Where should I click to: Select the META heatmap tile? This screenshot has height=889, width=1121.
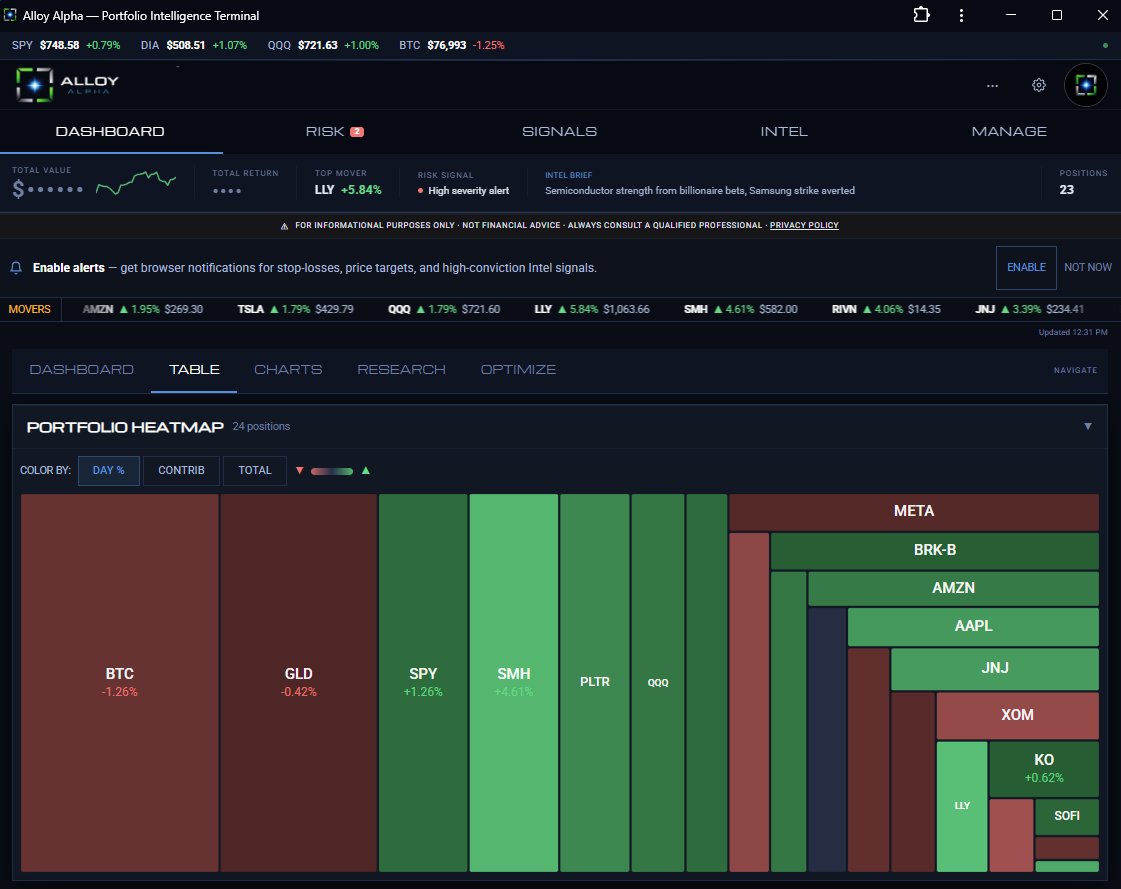pos(914,512)
